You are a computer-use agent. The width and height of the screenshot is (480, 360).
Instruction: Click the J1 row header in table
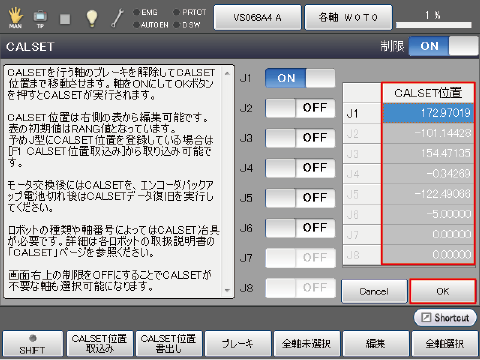click(362, 113)
